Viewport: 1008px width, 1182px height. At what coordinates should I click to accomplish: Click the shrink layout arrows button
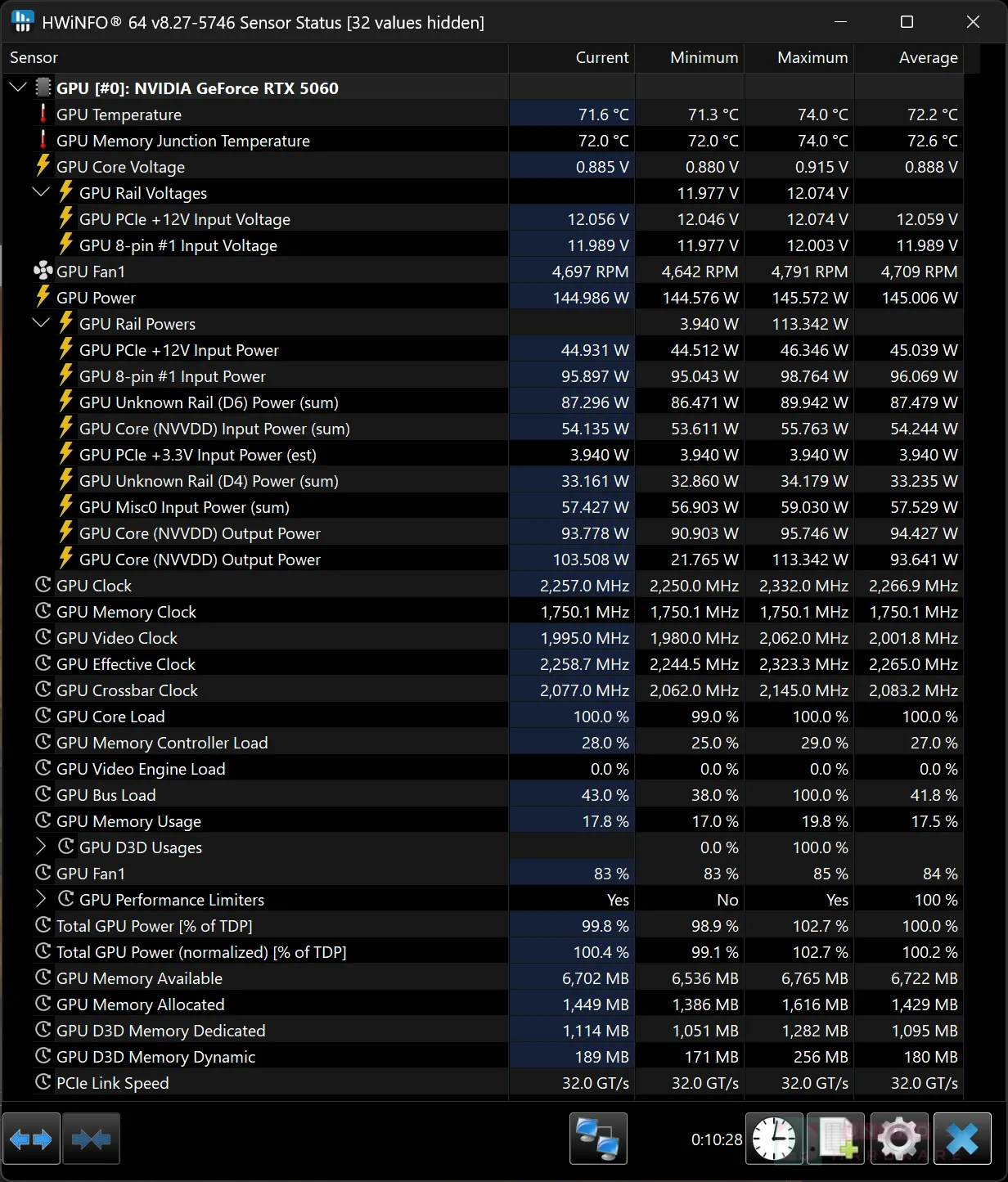click(x=91, y=1139)
